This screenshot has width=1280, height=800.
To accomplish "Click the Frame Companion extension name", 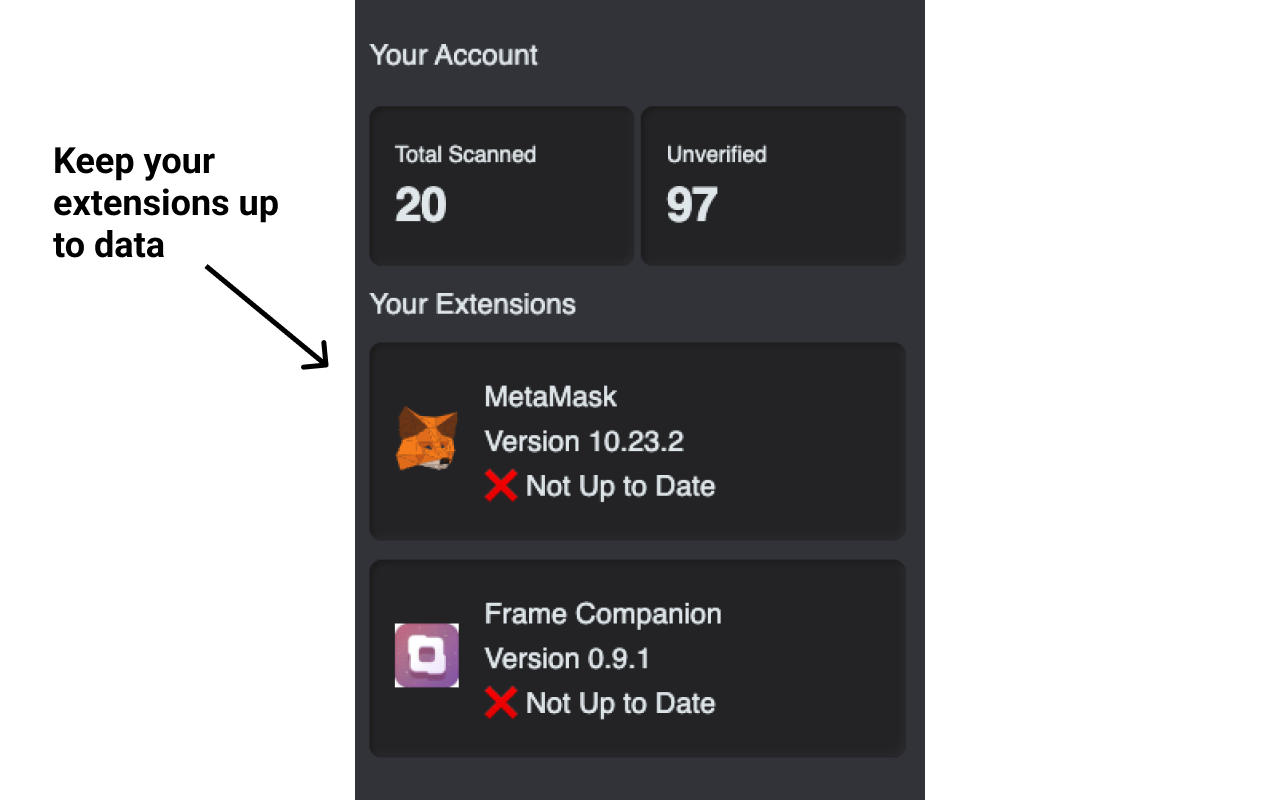I will tap(603, 614).
